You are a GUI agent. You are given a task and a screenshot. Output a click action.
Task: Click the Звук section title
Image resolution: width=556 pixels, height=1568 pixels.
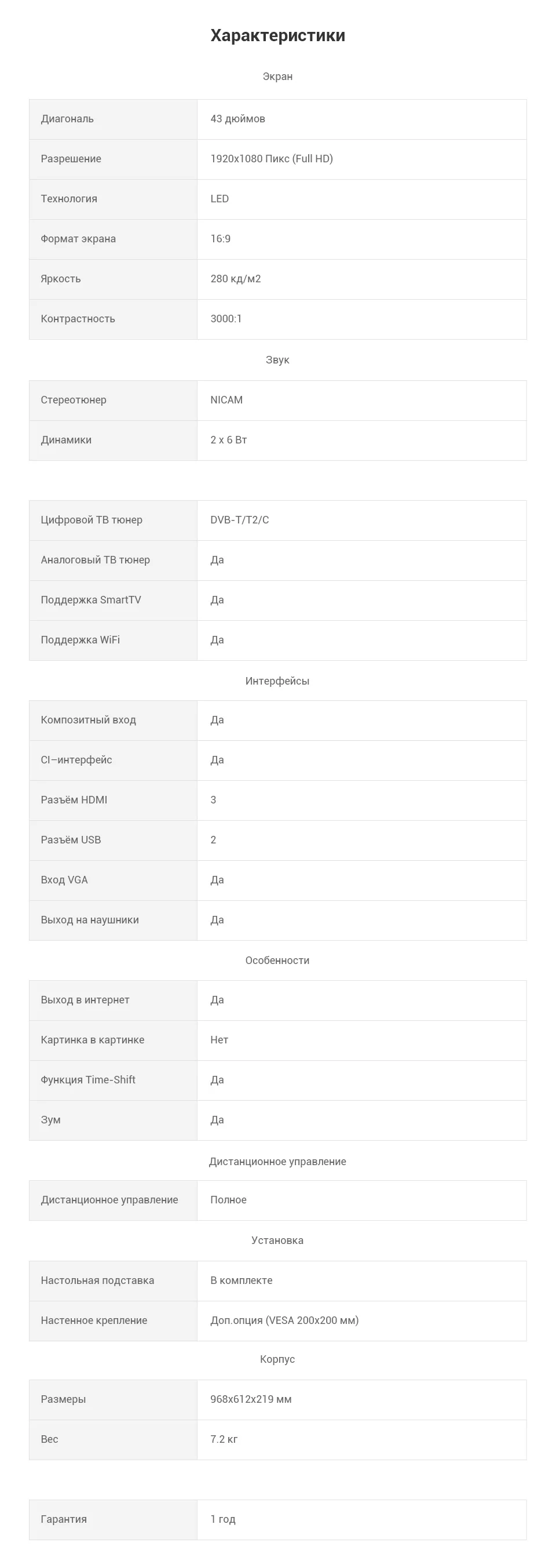click(x=277, y=361)
